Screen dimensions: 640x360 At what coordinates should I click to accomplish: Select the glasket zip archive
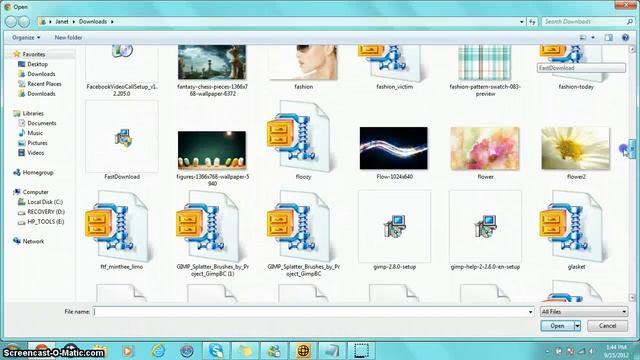point(576,229)
